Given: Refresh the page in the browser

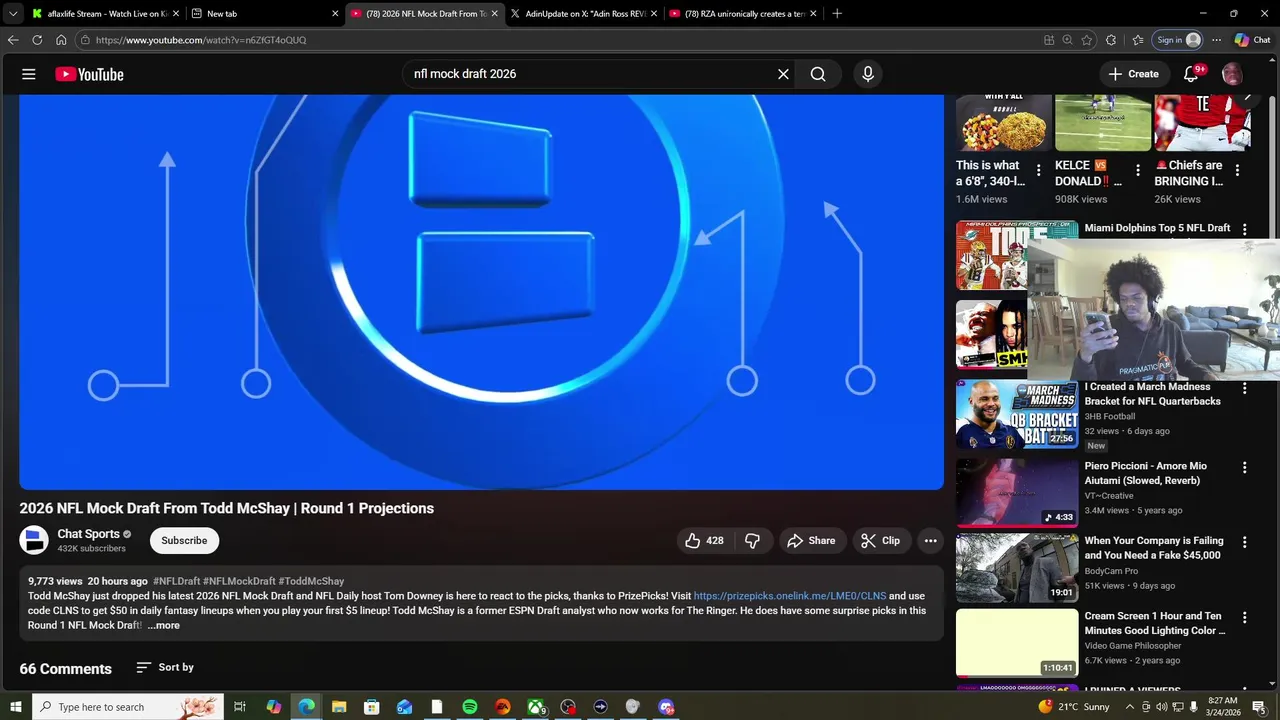Looking at the screenshot, I should click(37, 40).
